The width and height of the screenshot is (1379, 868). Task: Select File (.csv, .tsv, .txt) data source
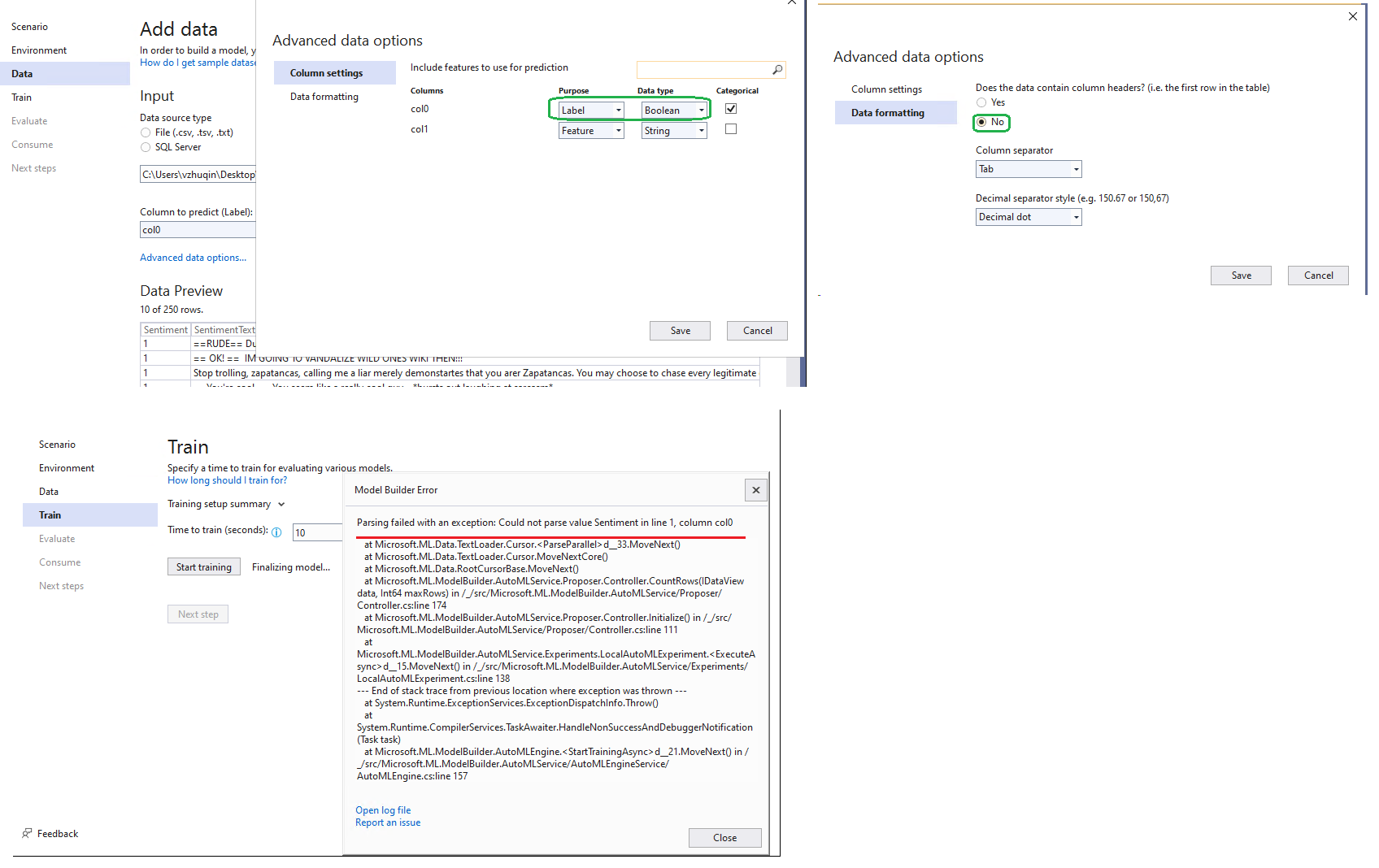click(x=146, y=132)
